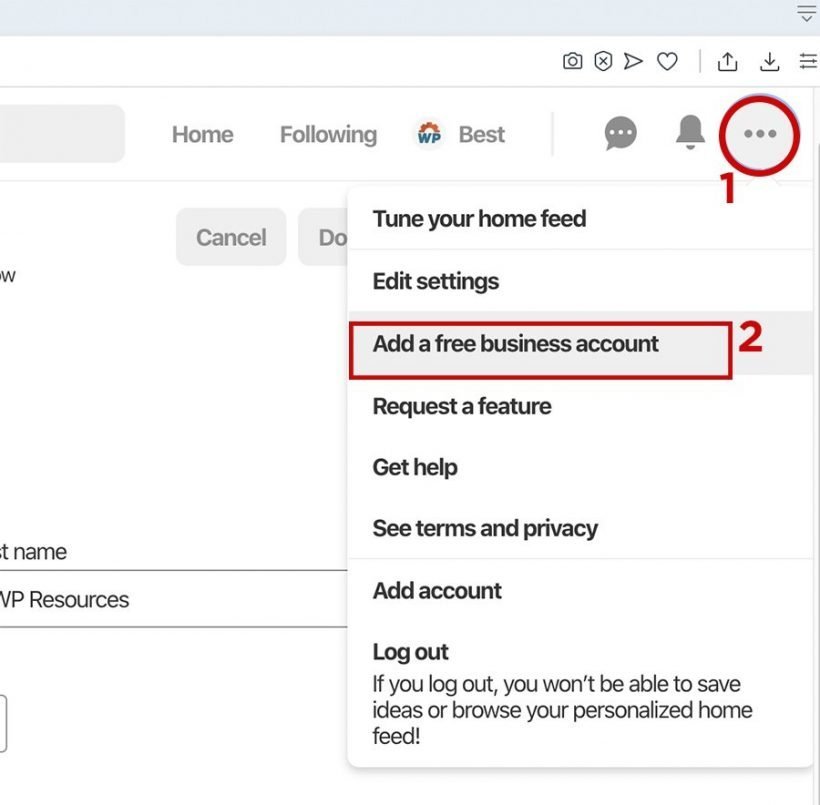Open See terms and privacy

point(579,528)
